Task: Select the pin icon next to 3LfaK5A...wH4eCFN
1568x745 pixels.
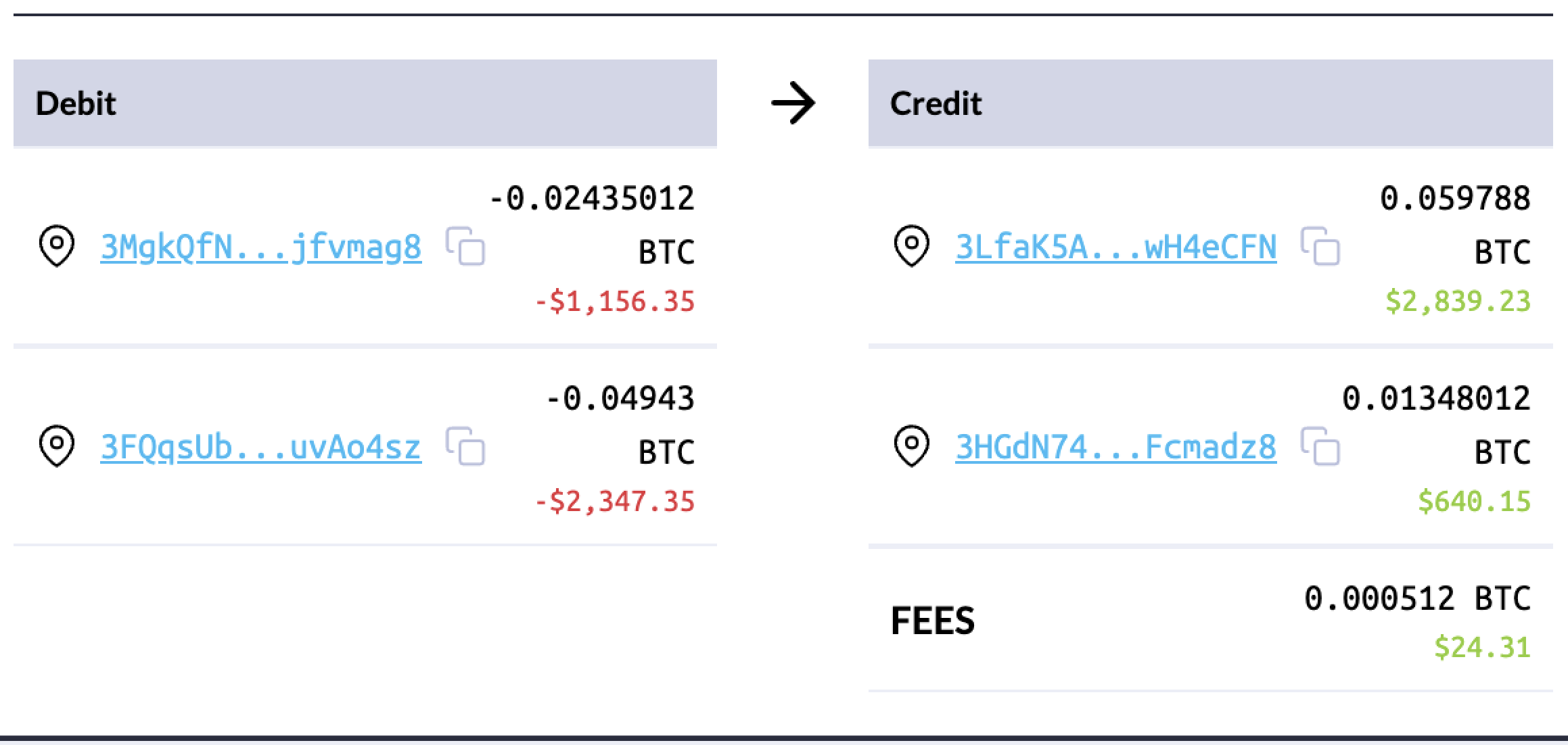Action: point(912,246)
